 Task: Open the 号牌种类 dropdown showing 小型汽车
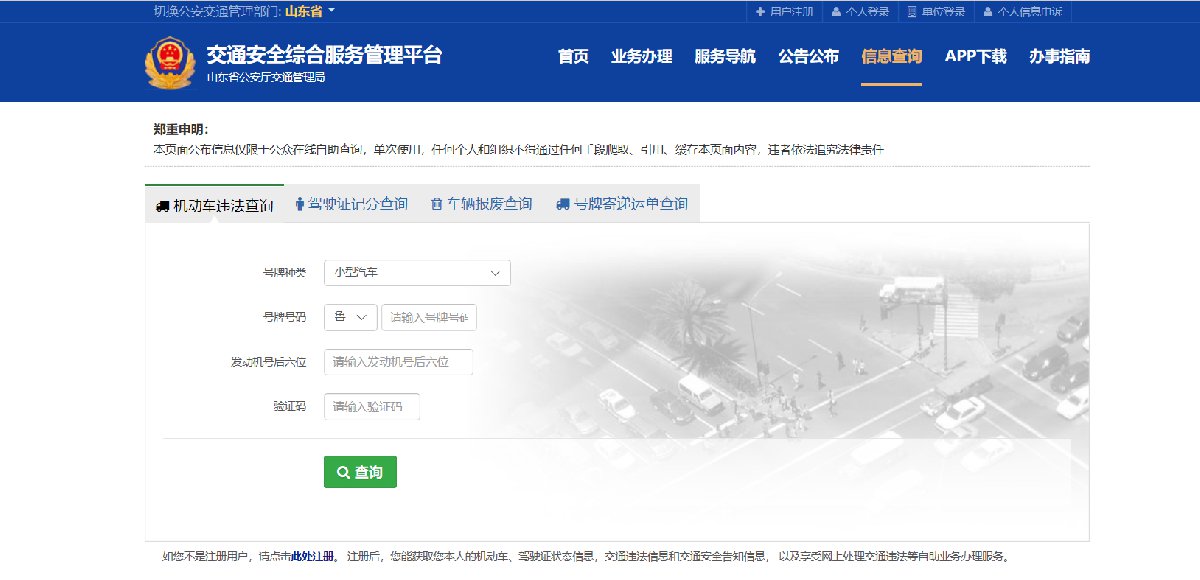[x=417, y=272]
